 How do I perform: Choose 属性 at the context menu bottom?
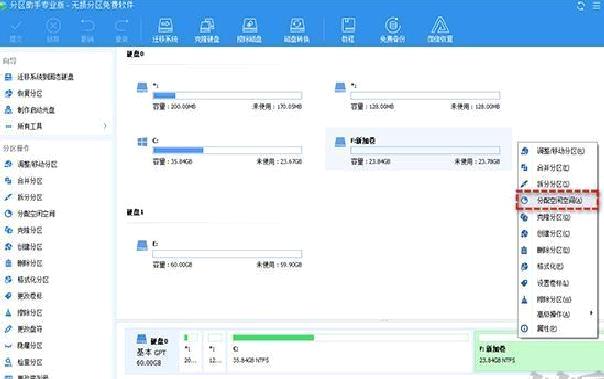point(557,329)
